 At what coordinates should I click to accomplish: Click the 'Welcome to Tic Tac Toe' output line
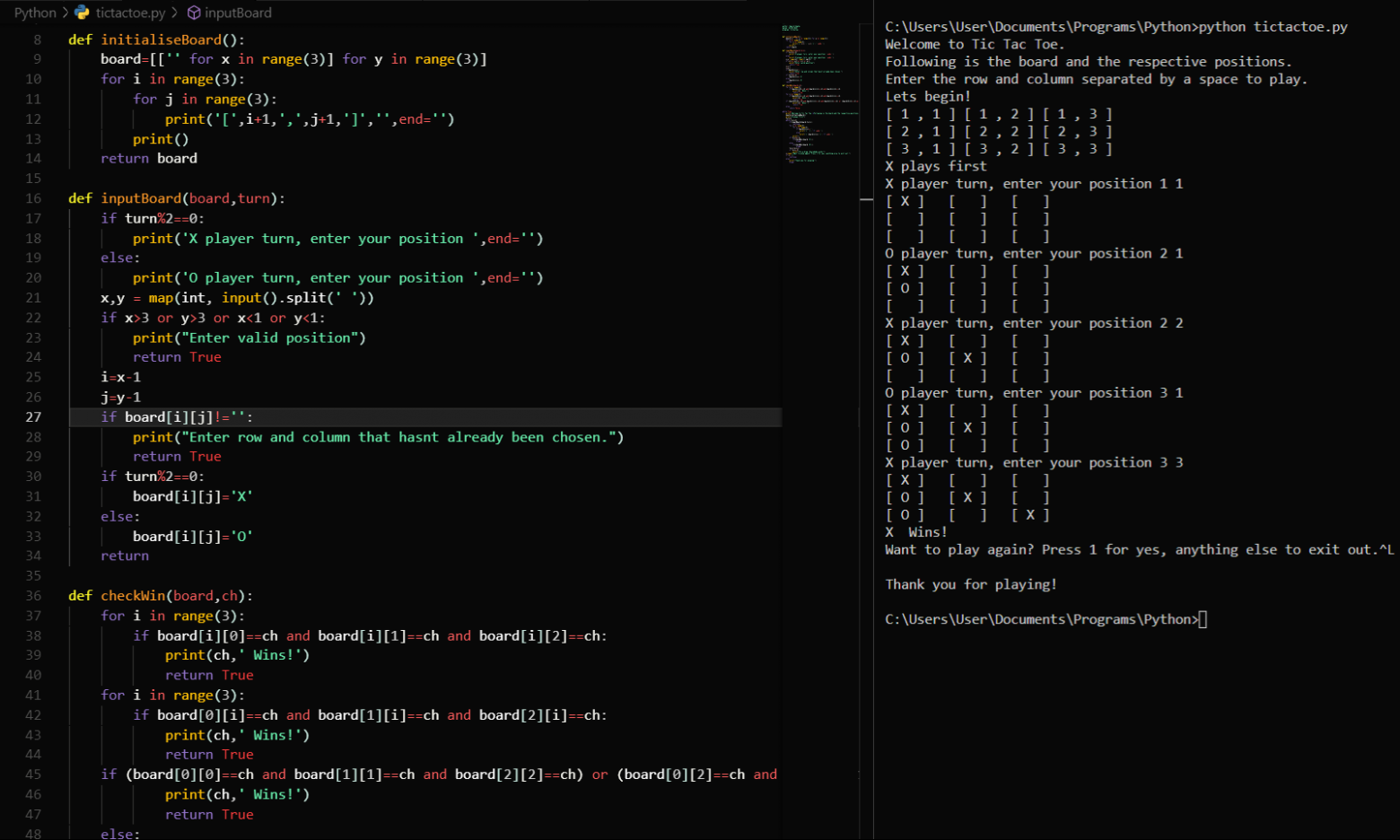[x=975, y=43]
